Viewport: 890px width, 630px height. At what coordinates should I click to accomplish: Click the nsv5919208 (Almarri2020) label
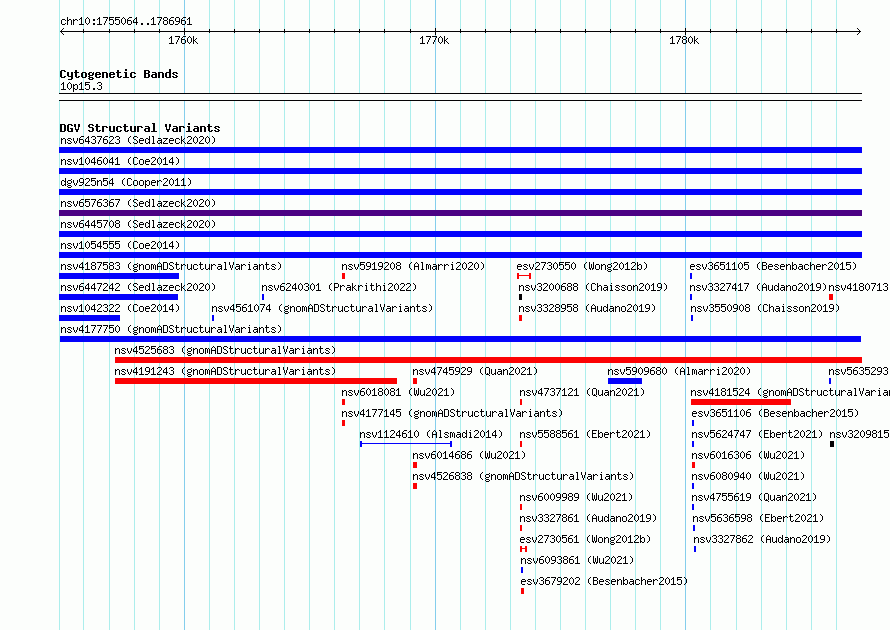[413, 266]
